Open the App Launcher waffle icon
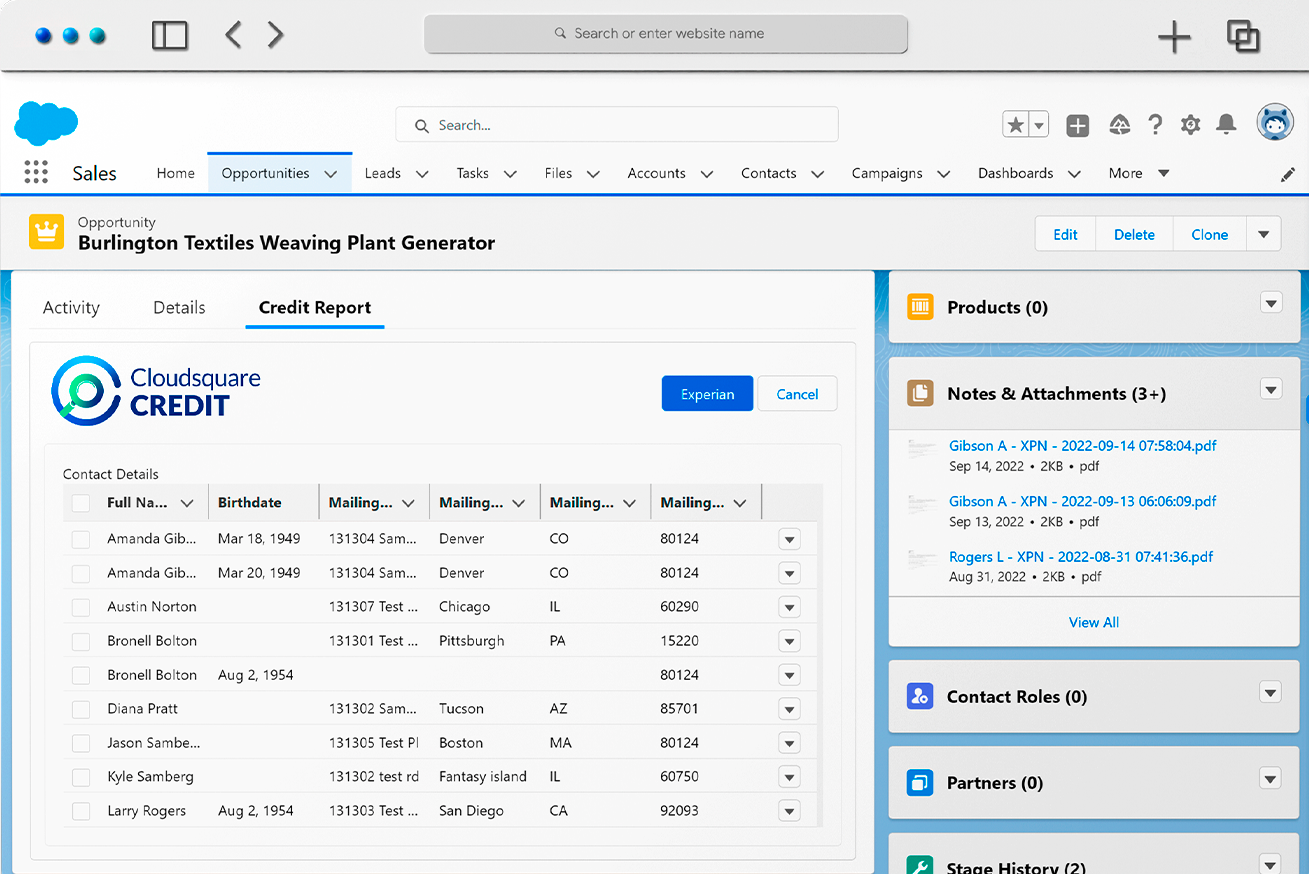 pyautogui.click(x=35, y=172)
